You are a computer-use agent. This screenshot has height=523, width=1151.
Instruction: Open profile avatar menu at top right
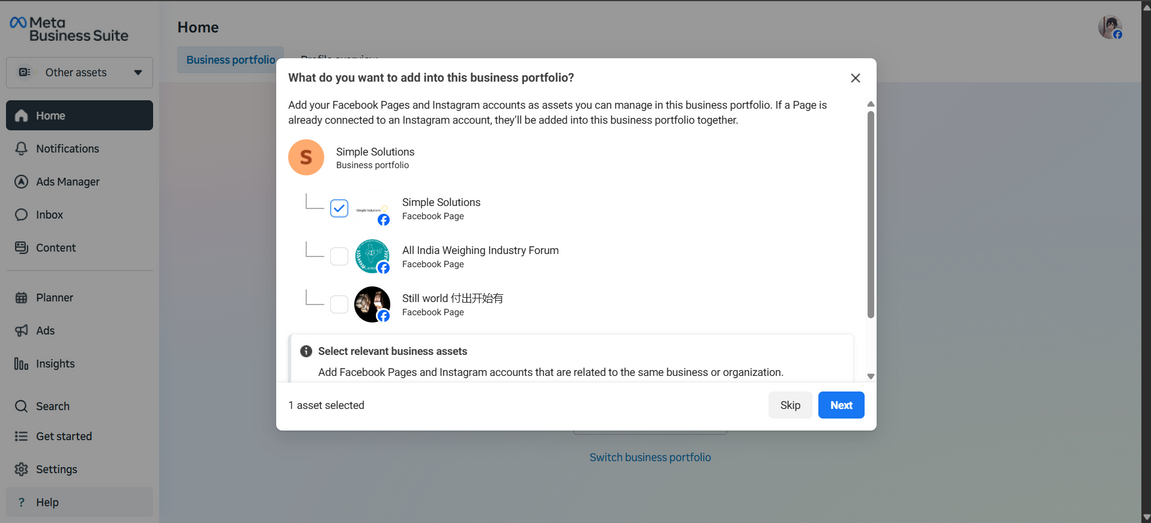(1109, 28)
